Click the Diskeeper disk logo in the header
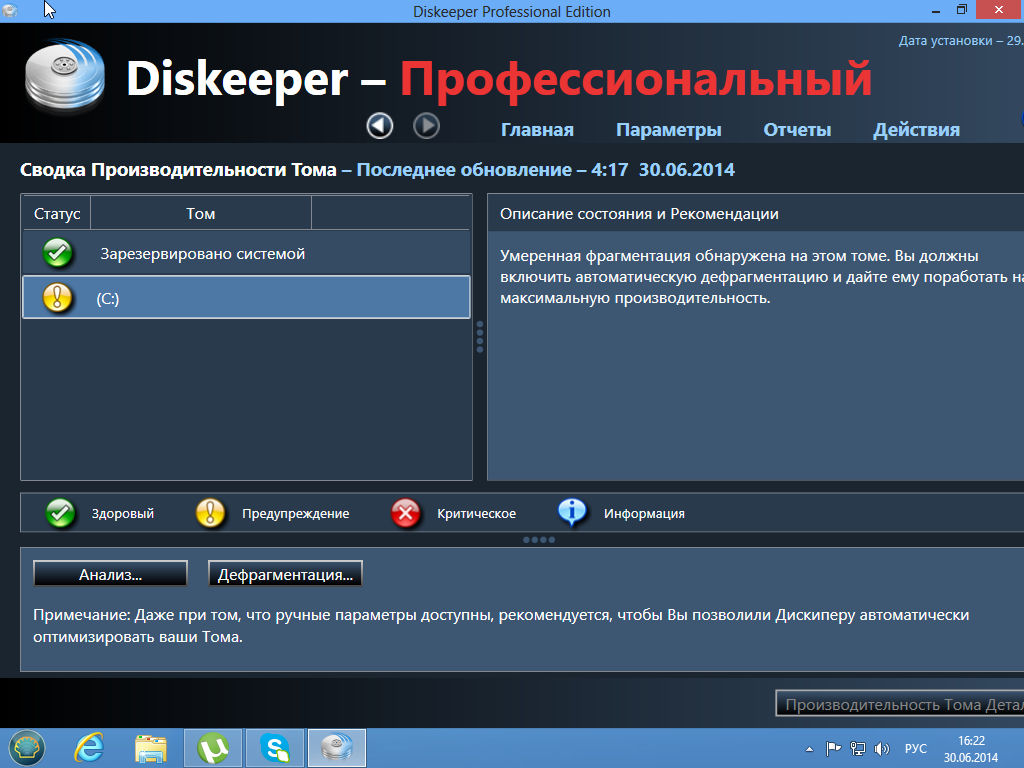Image resolution: width=1024 pixels, height=768 pixels. [x=65, y=75]
